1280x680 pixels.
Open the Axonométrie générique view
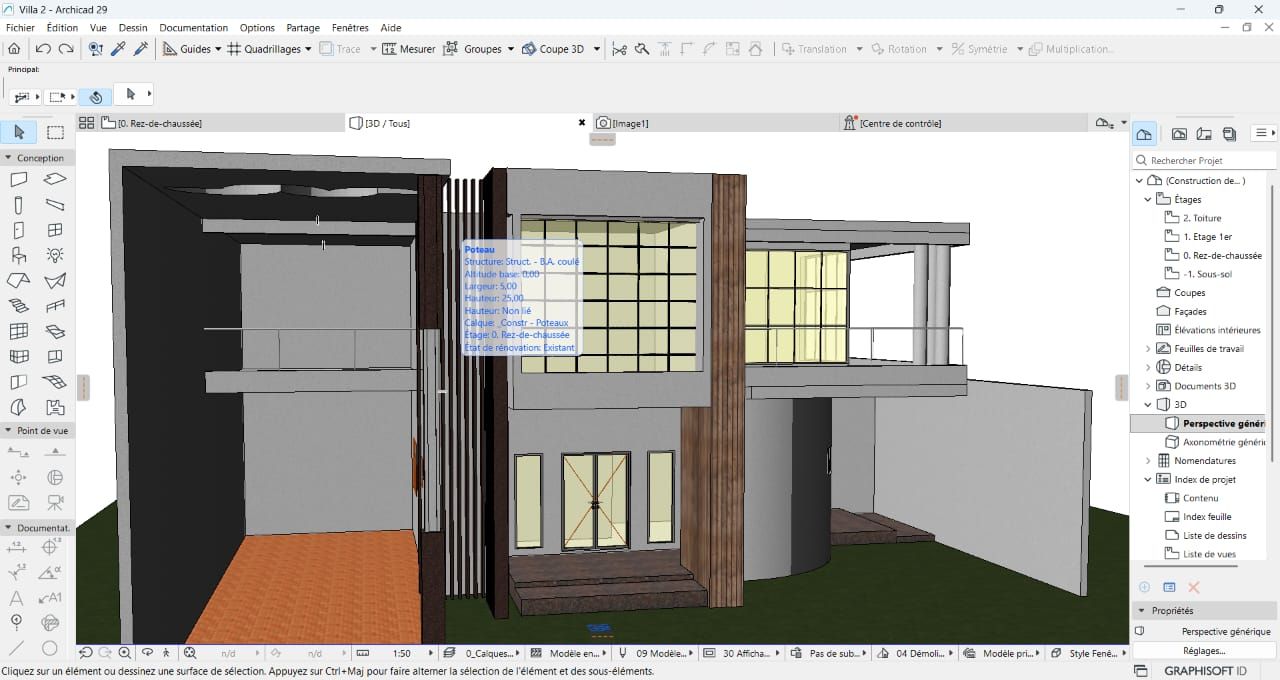[x=1223, y=442]
